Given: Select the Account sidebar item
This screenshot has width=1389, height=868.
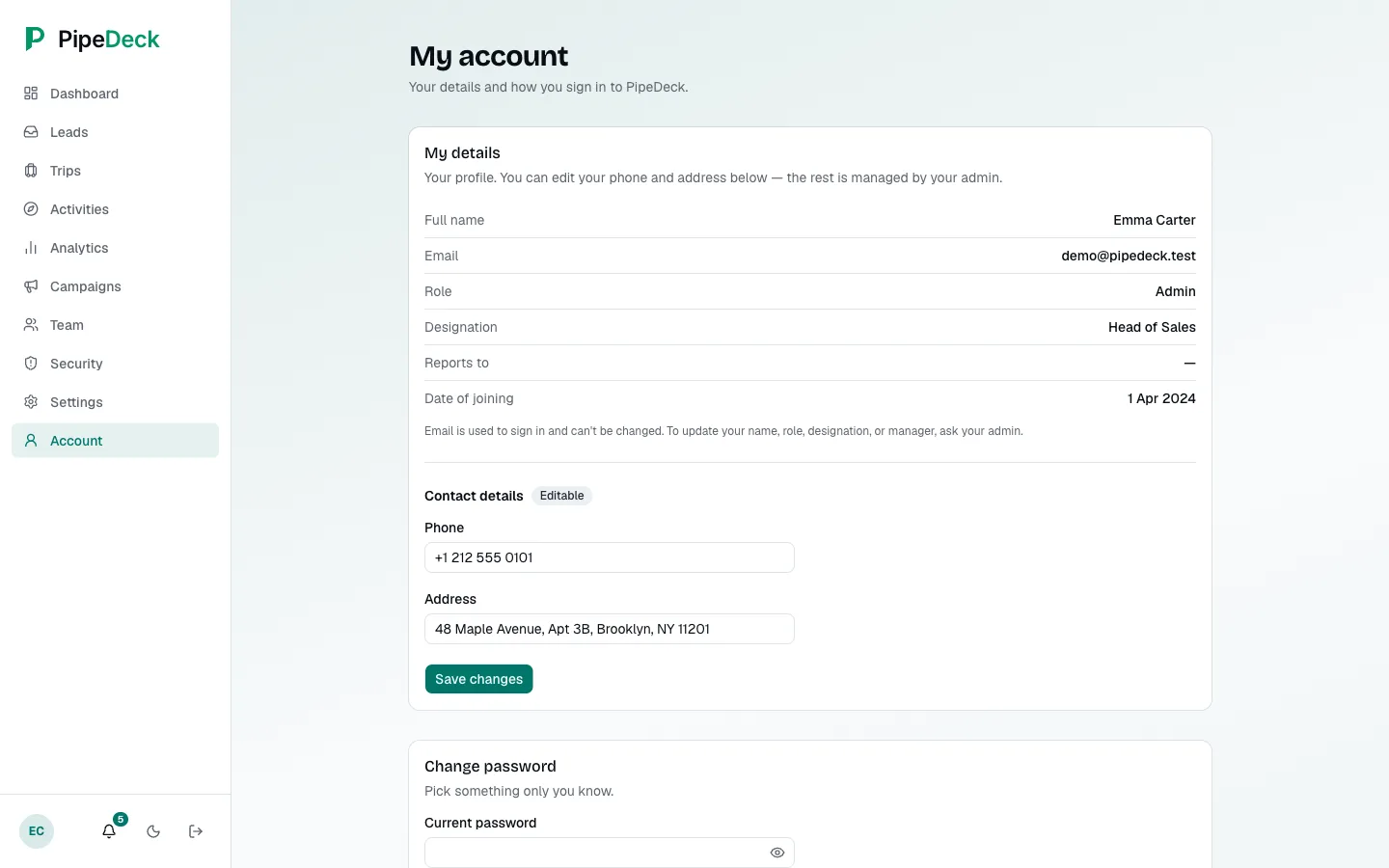Looking at the screenshot, I should [x=115, y=441].
